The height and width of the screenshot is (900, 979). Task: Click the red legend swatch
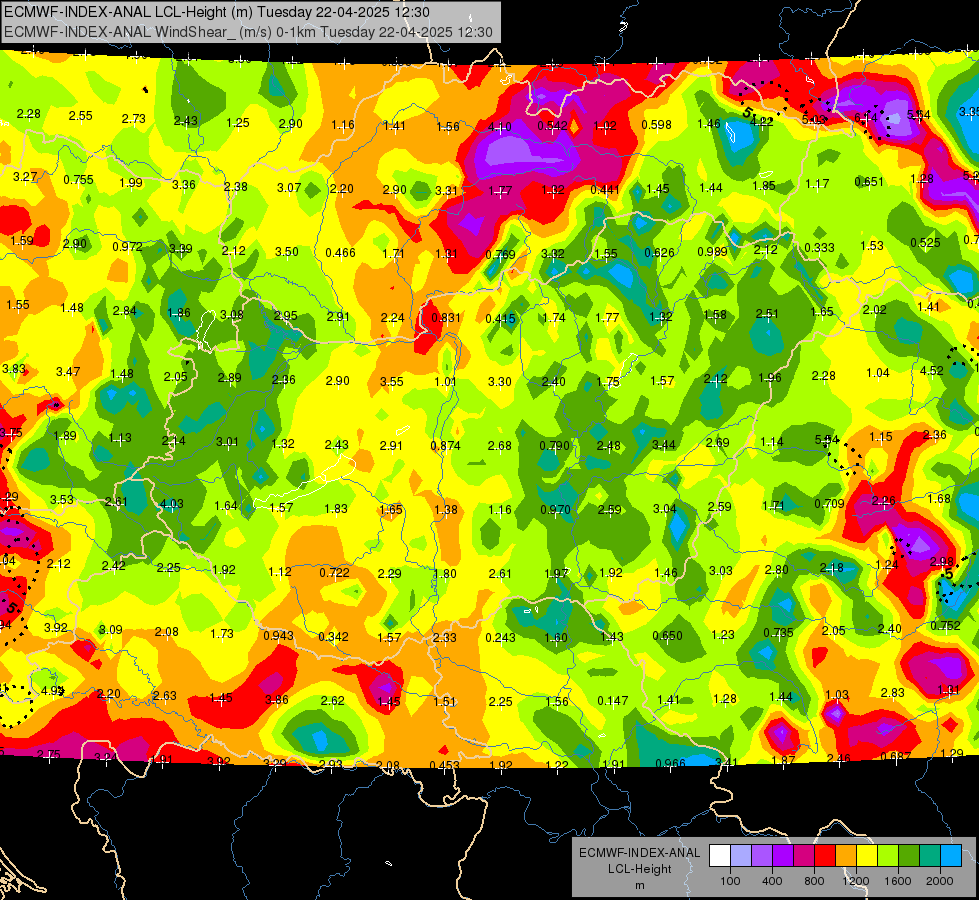825,856
